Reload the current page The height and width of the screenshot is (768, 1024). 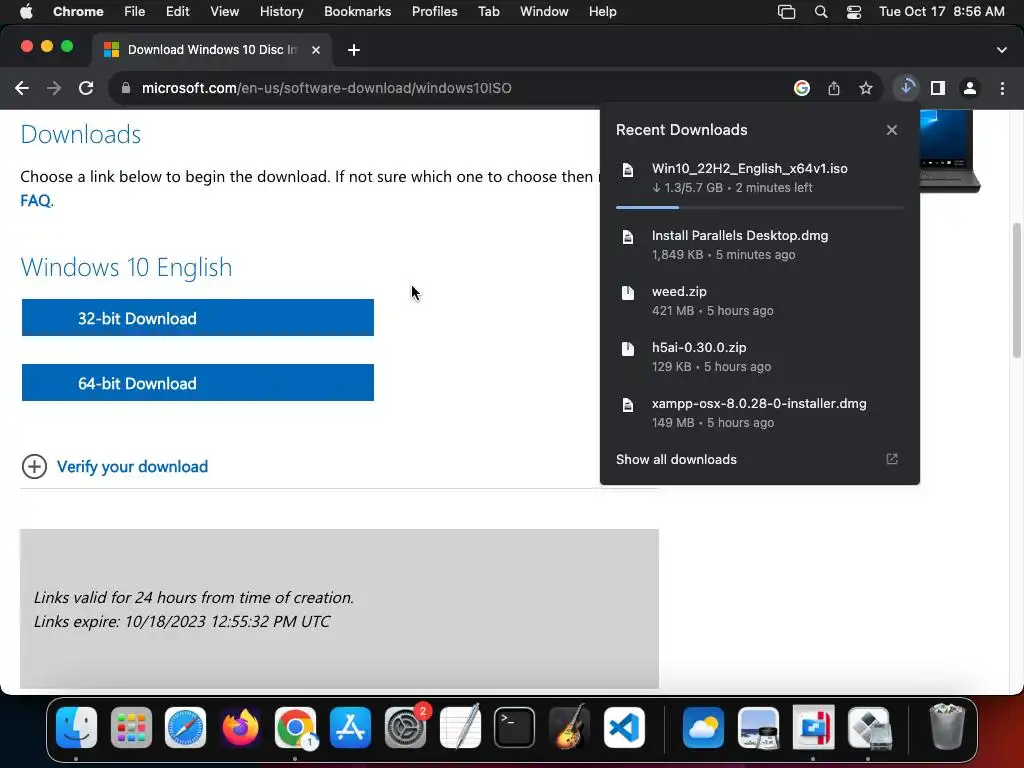(x=86, y=88)
